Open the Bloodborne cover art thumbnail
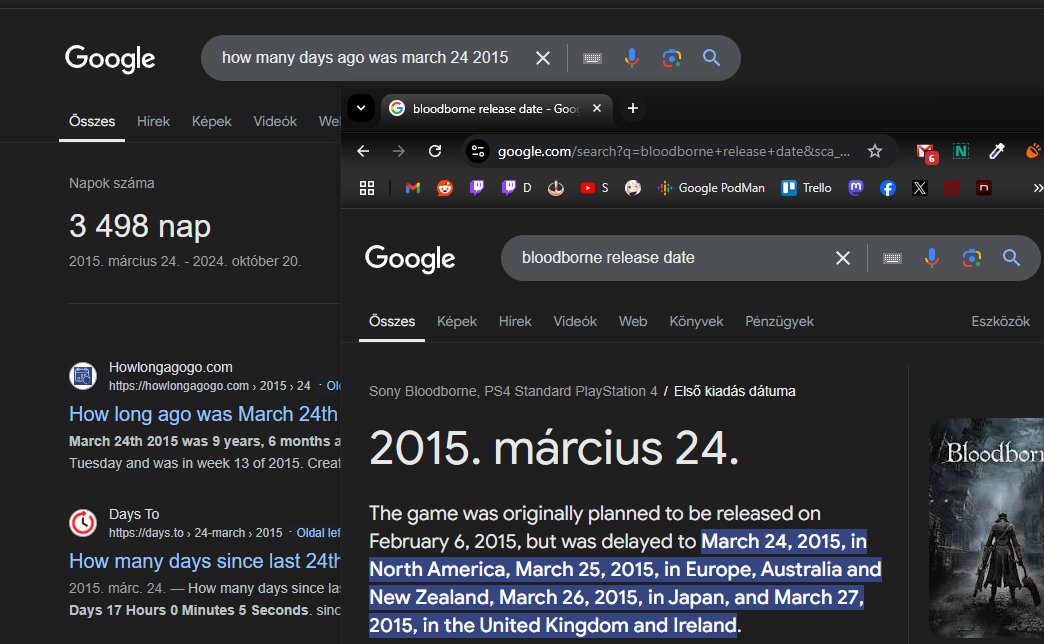1044x644 pixels. click(x=986, y=526)
